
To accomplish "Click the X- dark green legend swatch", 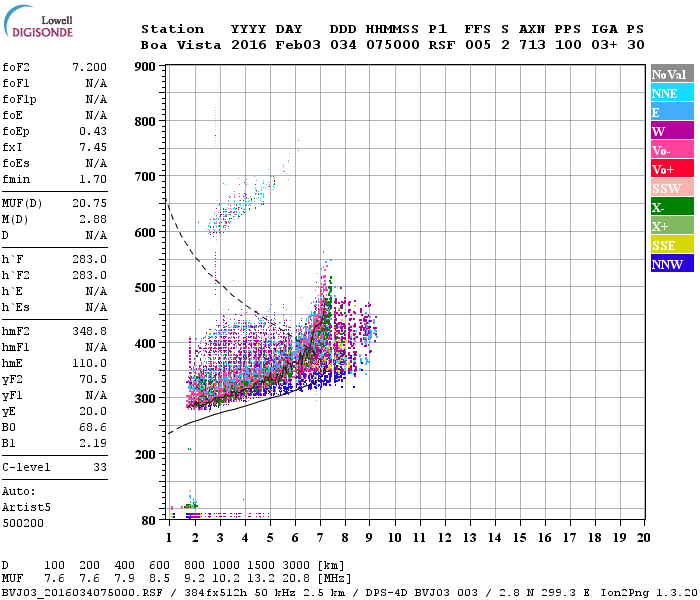I will tap(672, 207).
